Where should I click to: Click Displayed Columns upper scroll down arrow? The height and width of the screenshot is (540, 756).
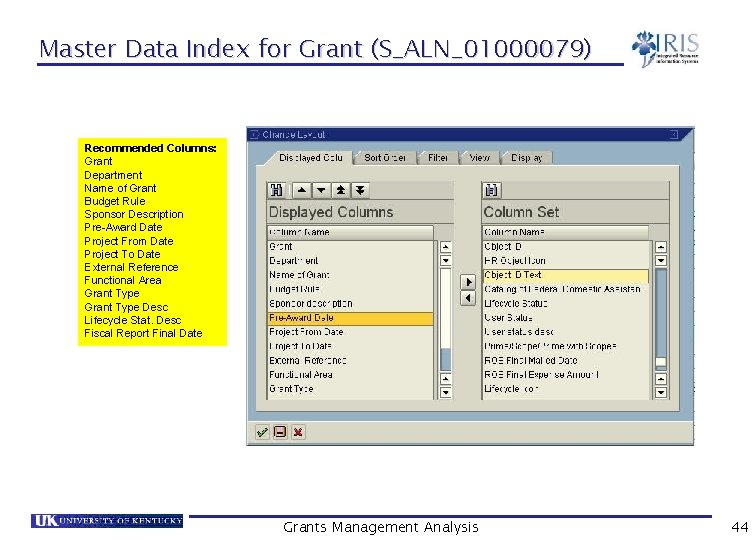coord(446,260)
